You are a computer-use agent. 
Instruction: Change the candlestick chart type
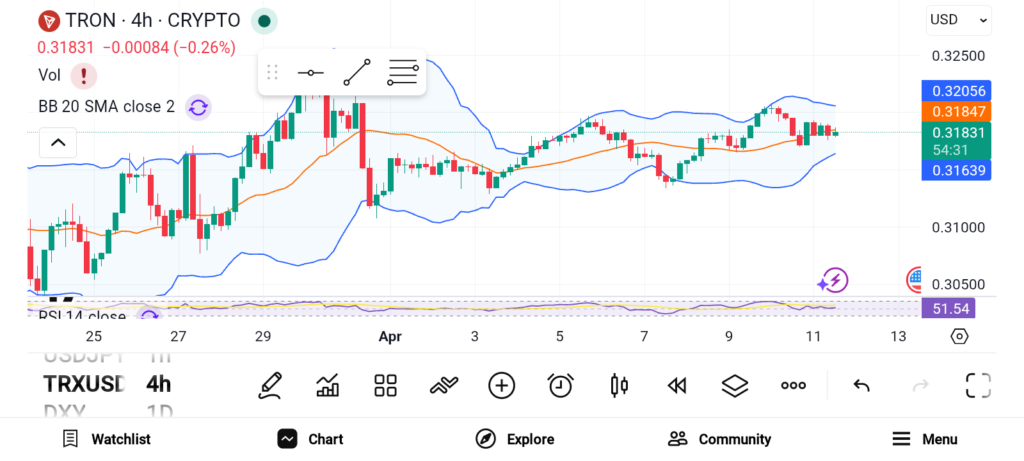[619, 385]
